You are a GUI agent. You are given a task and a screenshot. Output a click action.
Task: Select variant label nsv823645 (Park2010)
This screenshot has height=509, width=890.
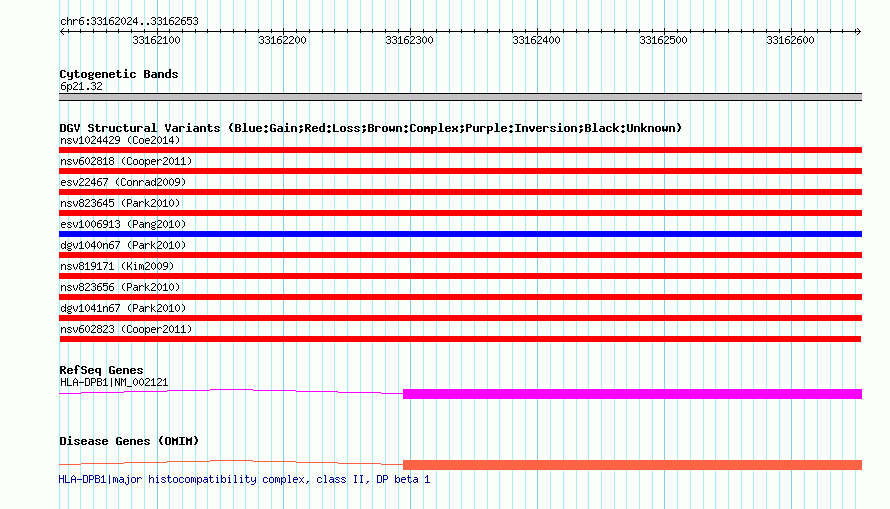coord(120,203)
